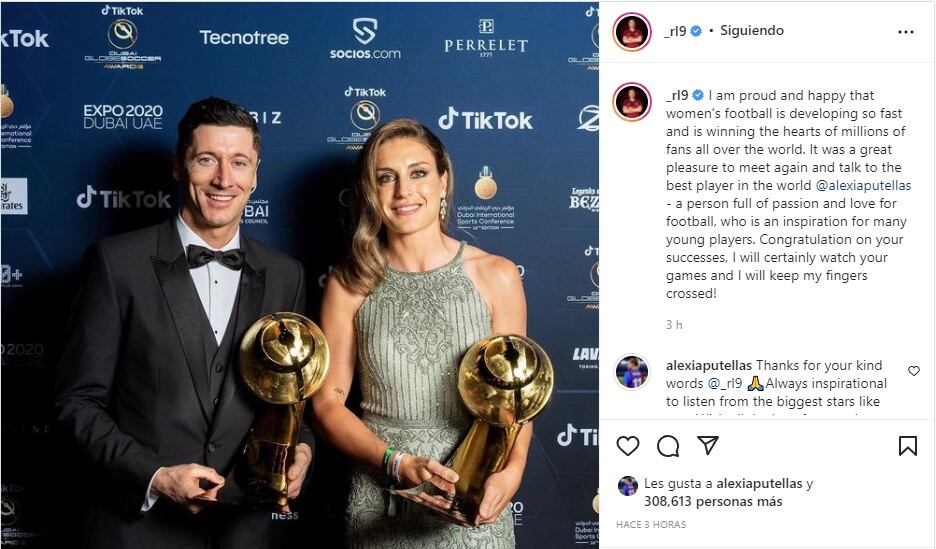This screenshot has width=936, height=549.
Task: Click the post photo of the two award winners
Action: point(300,274)
